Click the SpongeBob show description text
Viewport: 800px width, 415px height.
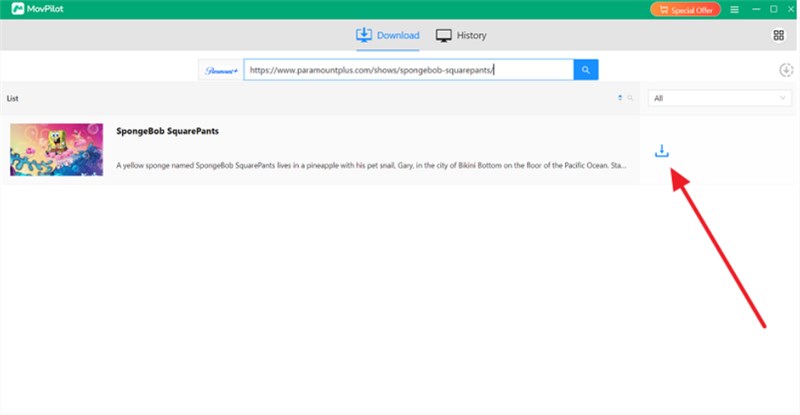point(371,165)
